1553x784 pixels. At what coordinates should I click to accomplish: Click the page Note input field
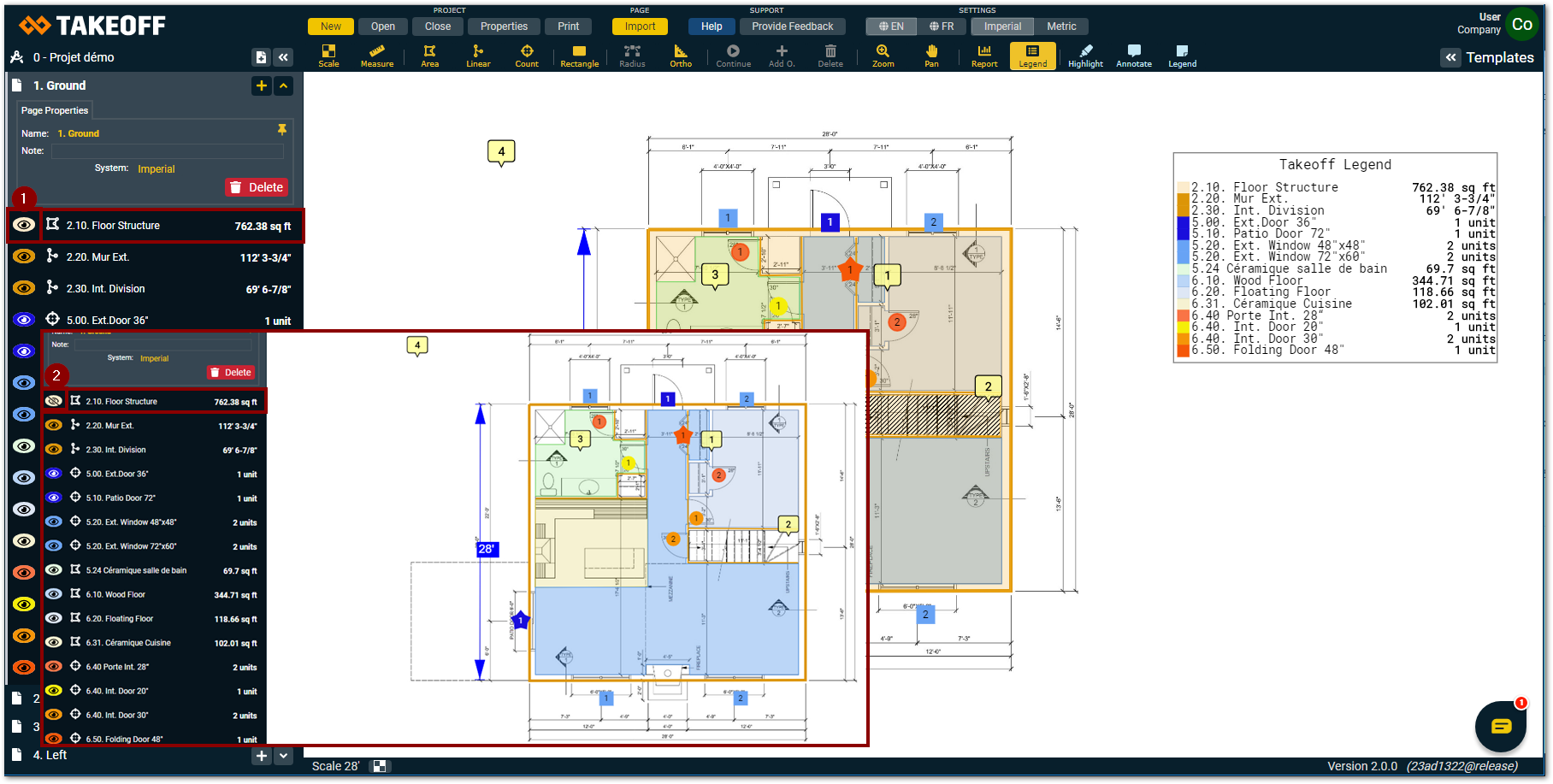coord(168,151)
